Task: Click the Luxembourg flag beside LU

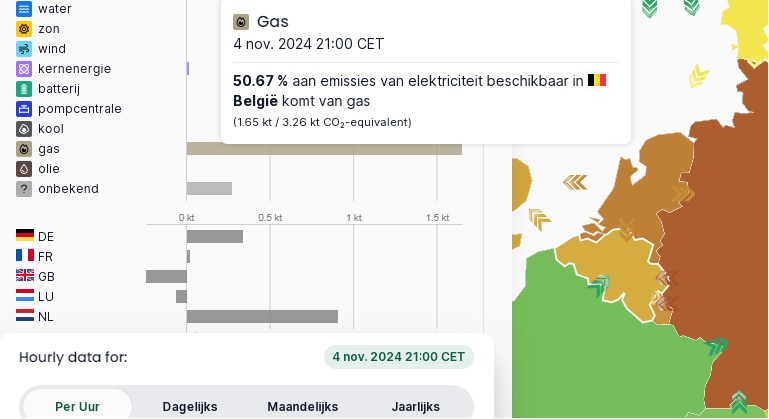Action: pyautogui.click(x=25, y=296)
